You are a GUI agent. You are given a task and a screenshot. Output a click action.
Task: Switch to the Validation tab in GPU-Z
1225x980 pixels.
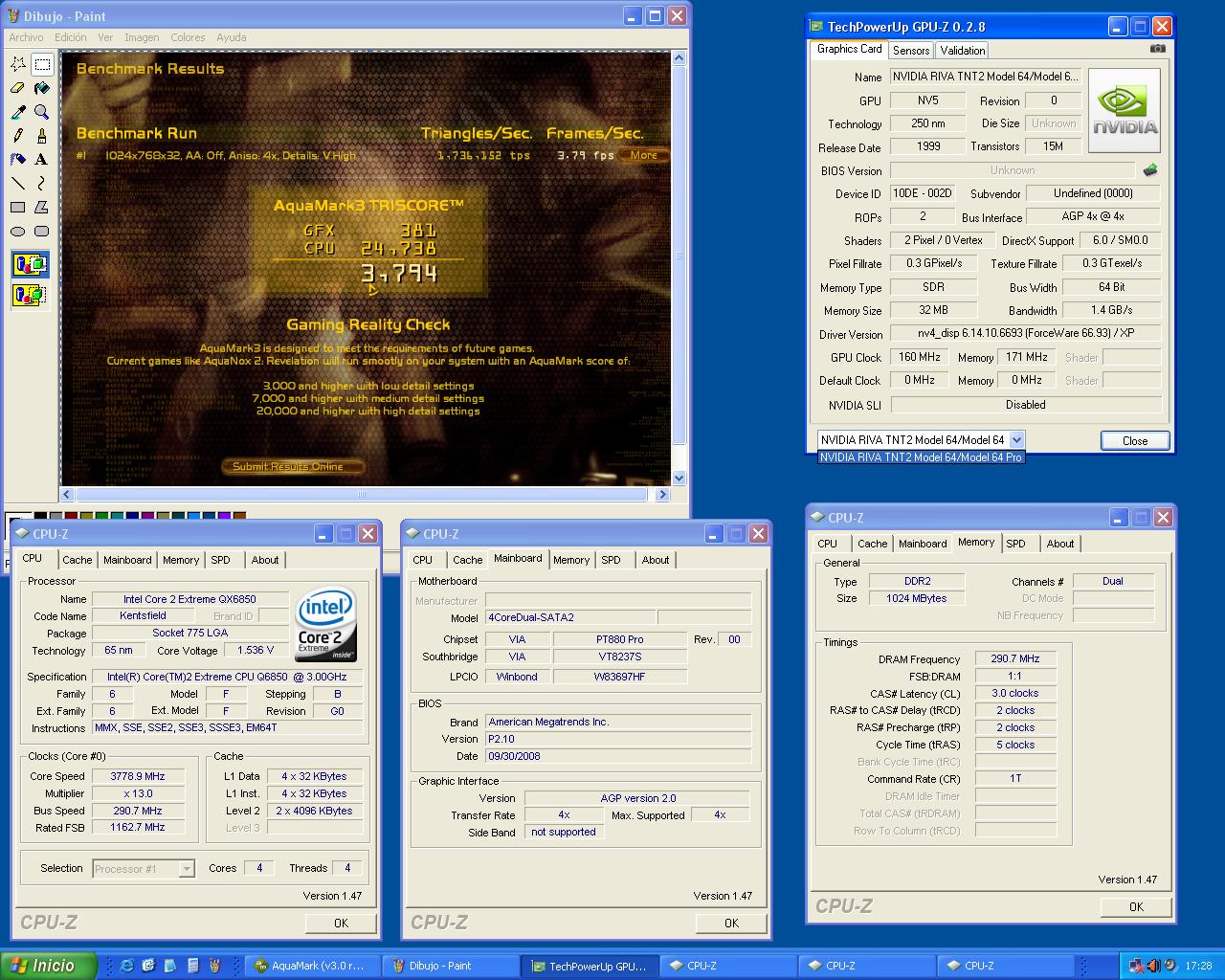pyautogui.click(x=962, y=51)
